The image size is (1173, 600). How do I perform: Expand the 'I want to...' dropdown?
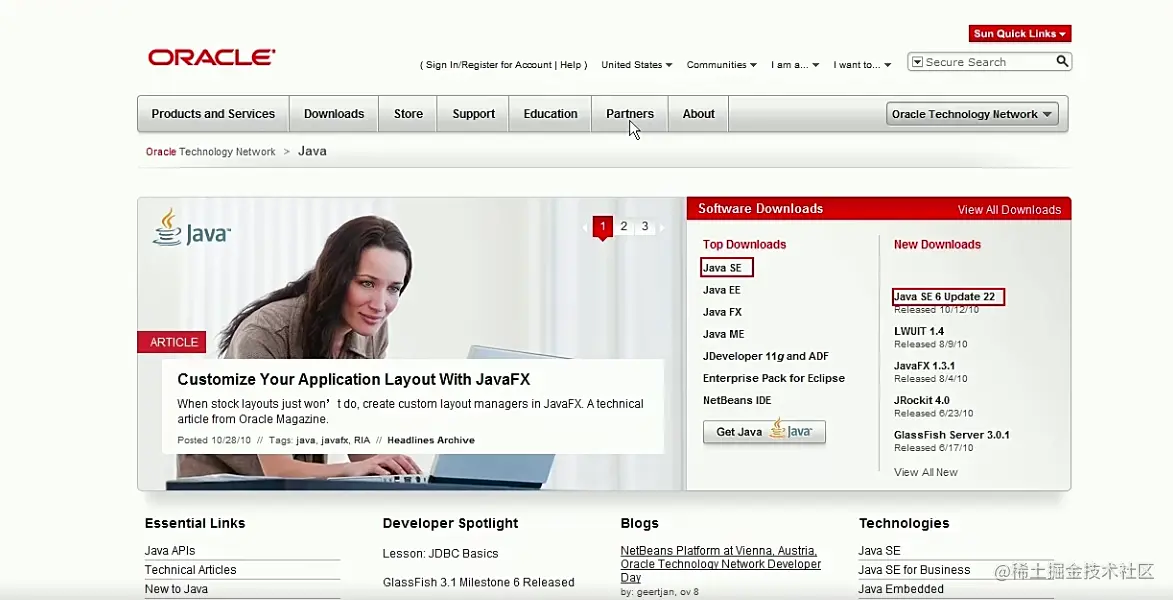click(863, 65)
